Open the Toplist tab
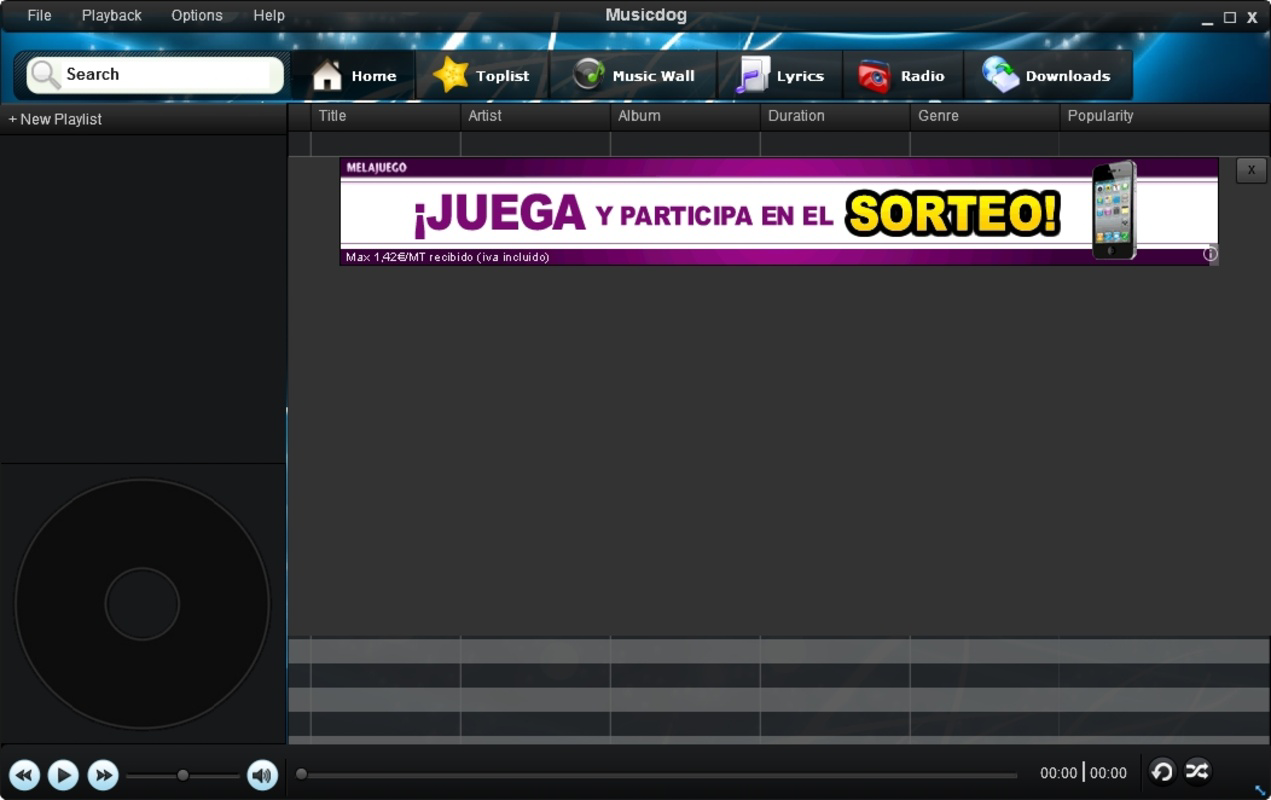 (482, 76)
